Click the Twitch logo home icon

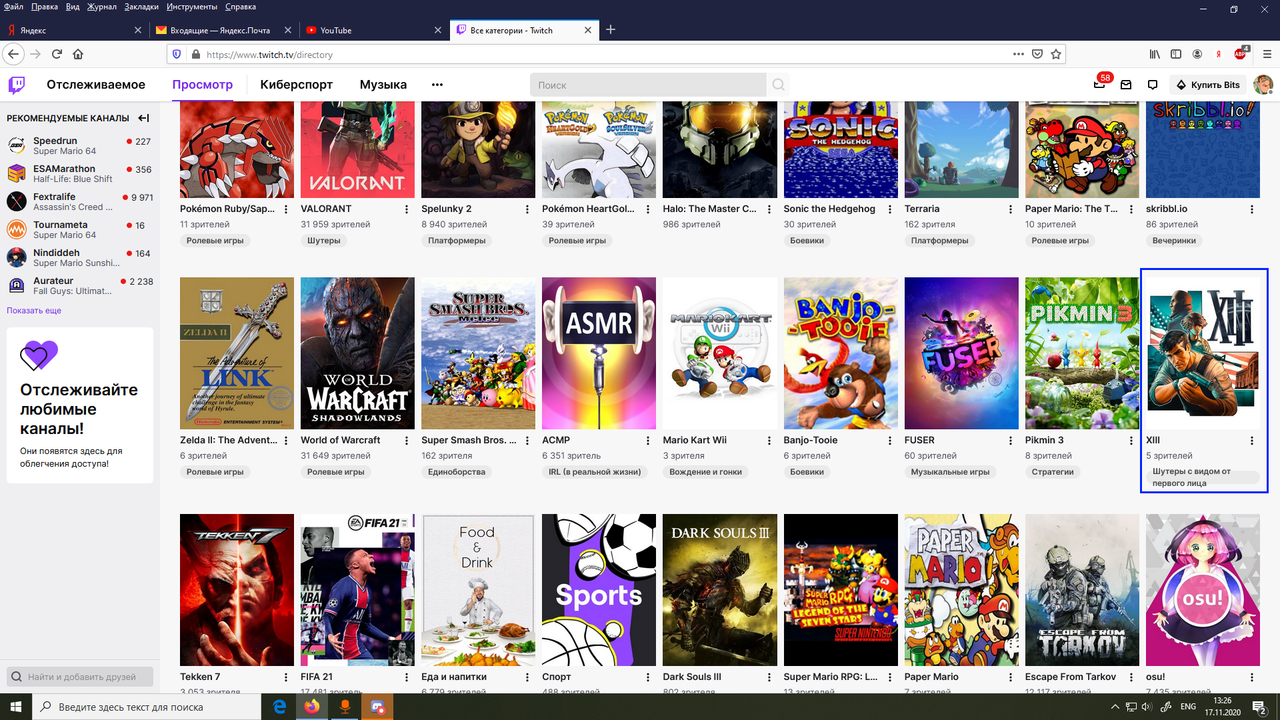coord(17,85)
